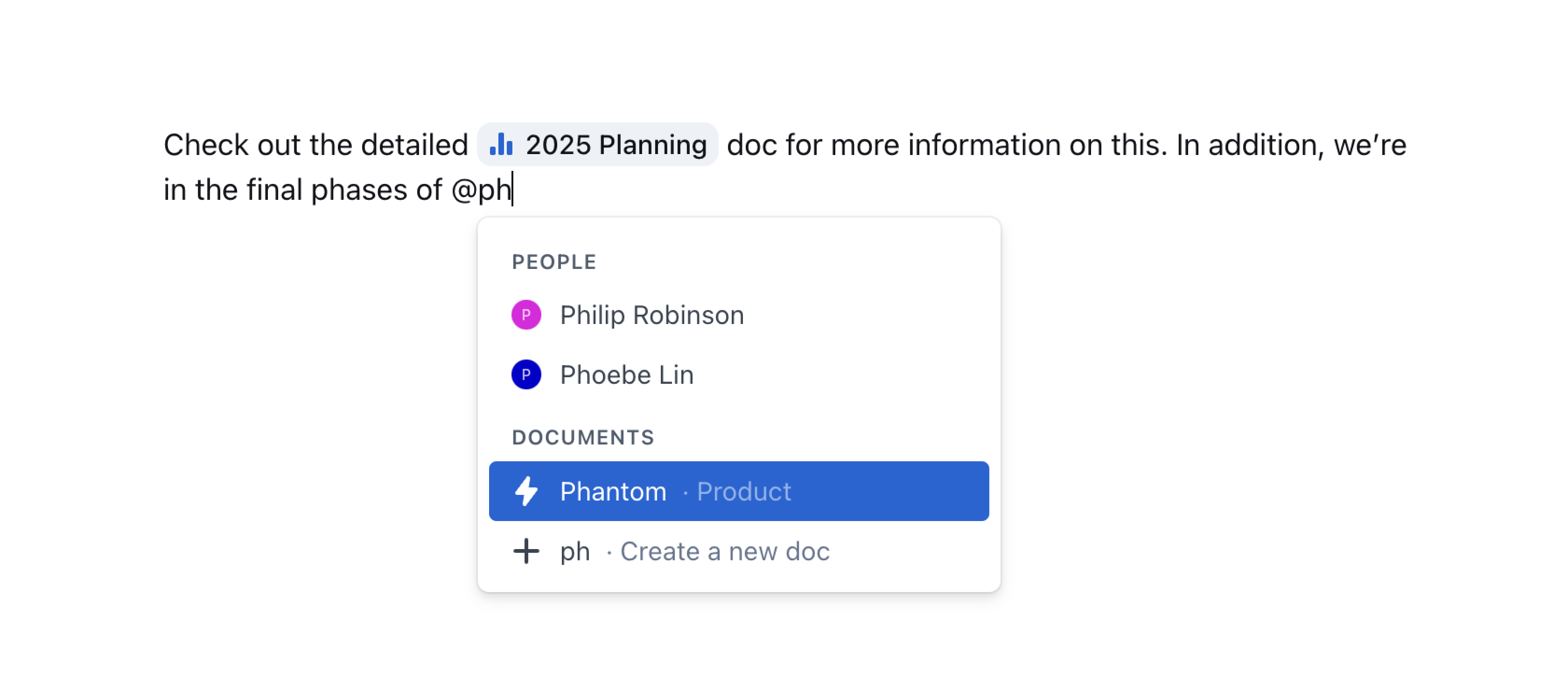Click the Product label next to Phantom
The image size is (1568, 691).
tap(743, 491)
